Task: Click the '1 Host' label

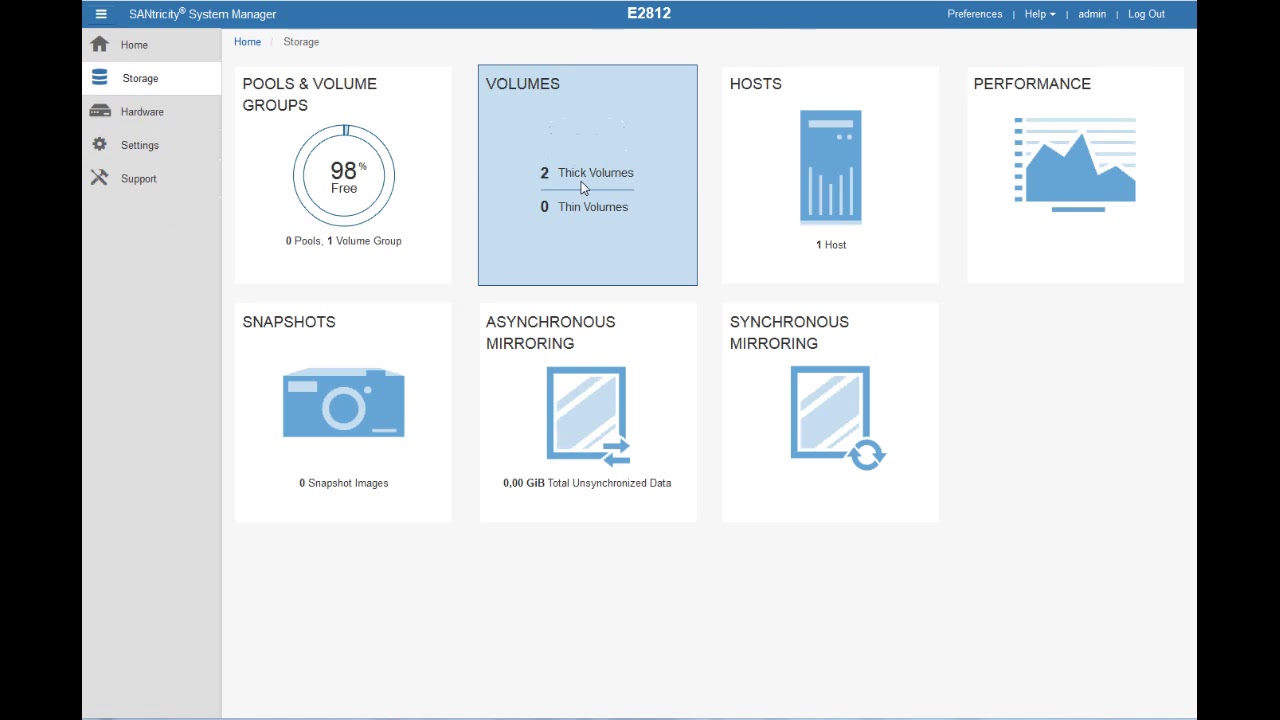Action: click(x=831, y=245)
